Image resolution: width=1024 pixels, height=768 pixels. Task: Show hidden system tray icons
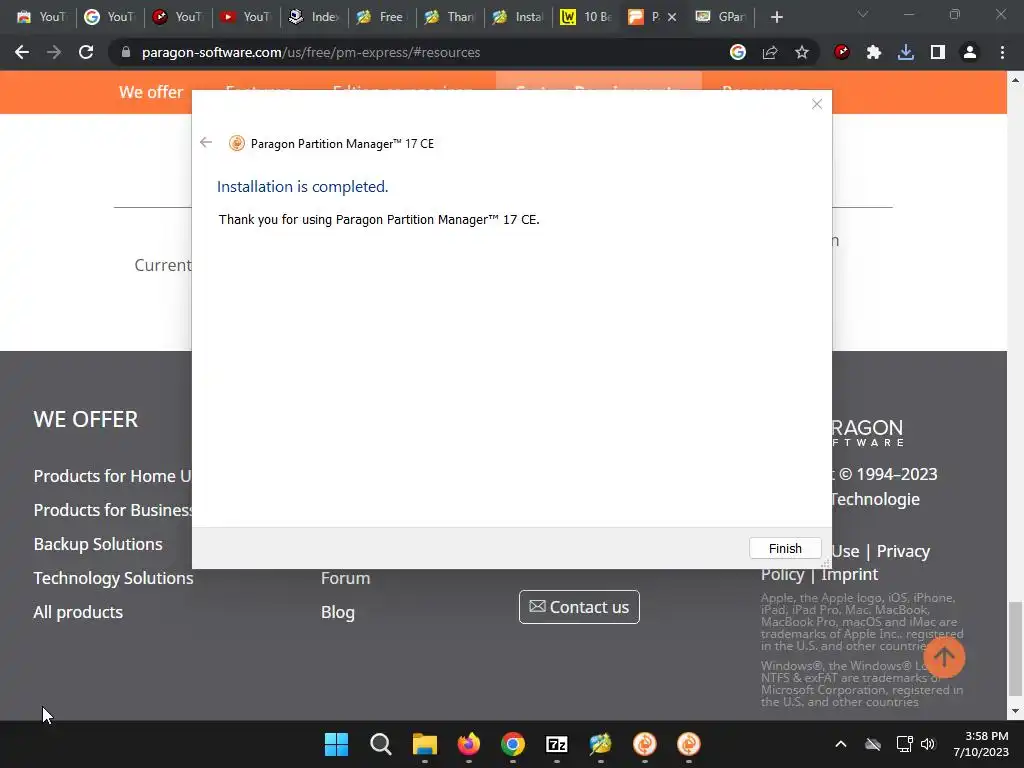tap(841, 744)
